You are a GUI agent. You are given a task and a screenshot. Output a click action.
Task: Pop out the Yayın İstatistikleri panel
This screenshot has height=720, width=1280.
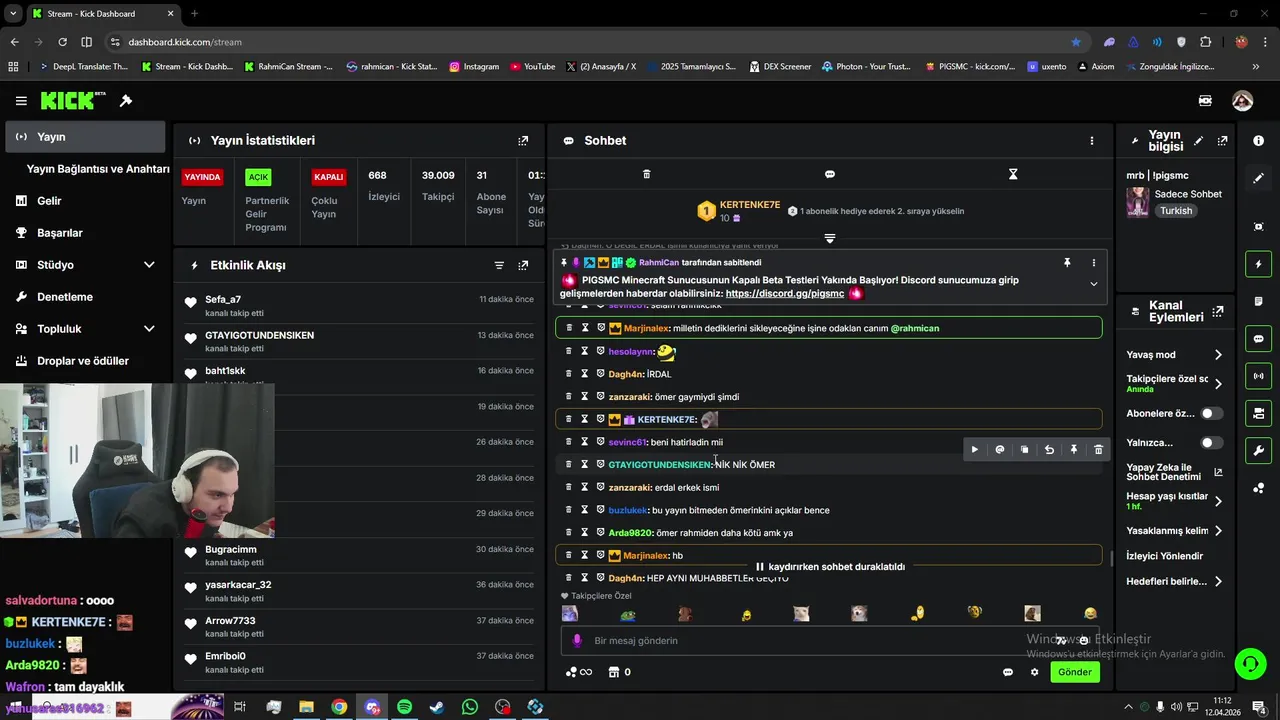click(523, 141)
